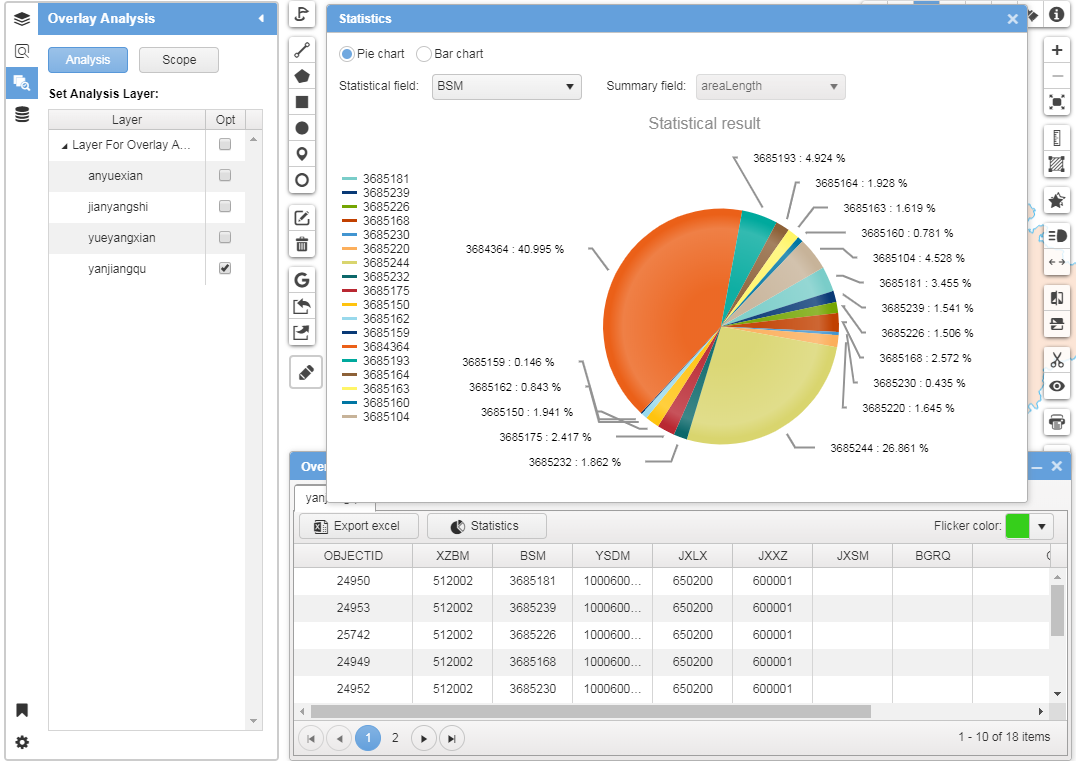Viewport: 1076px width, 761px height.
Task: Open the query search sidebar icon
Action: pyautogui.click(x=22, y=51)
